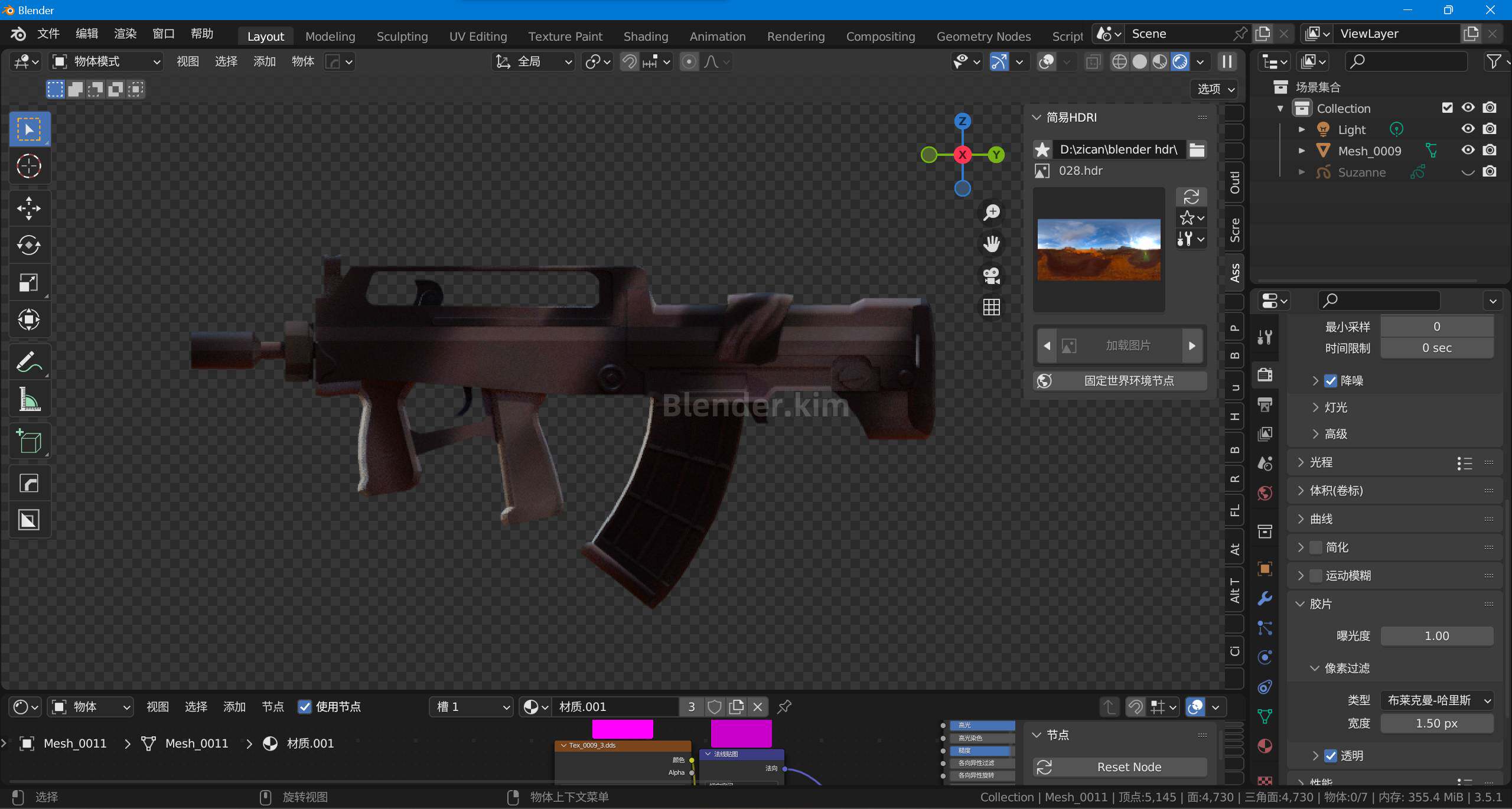Switch to the Shading workspace tab
This screenshot has height=809, width=1512.
point(646,36)
